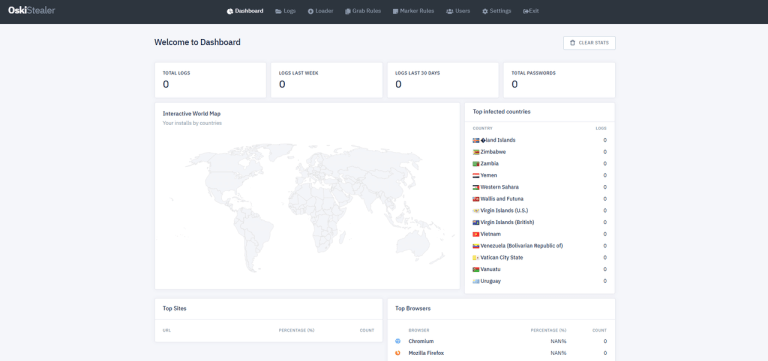This screenshot has height=361, width=768.
Task: Click the Zimbabwe flag icon
Action: point(476,152)
